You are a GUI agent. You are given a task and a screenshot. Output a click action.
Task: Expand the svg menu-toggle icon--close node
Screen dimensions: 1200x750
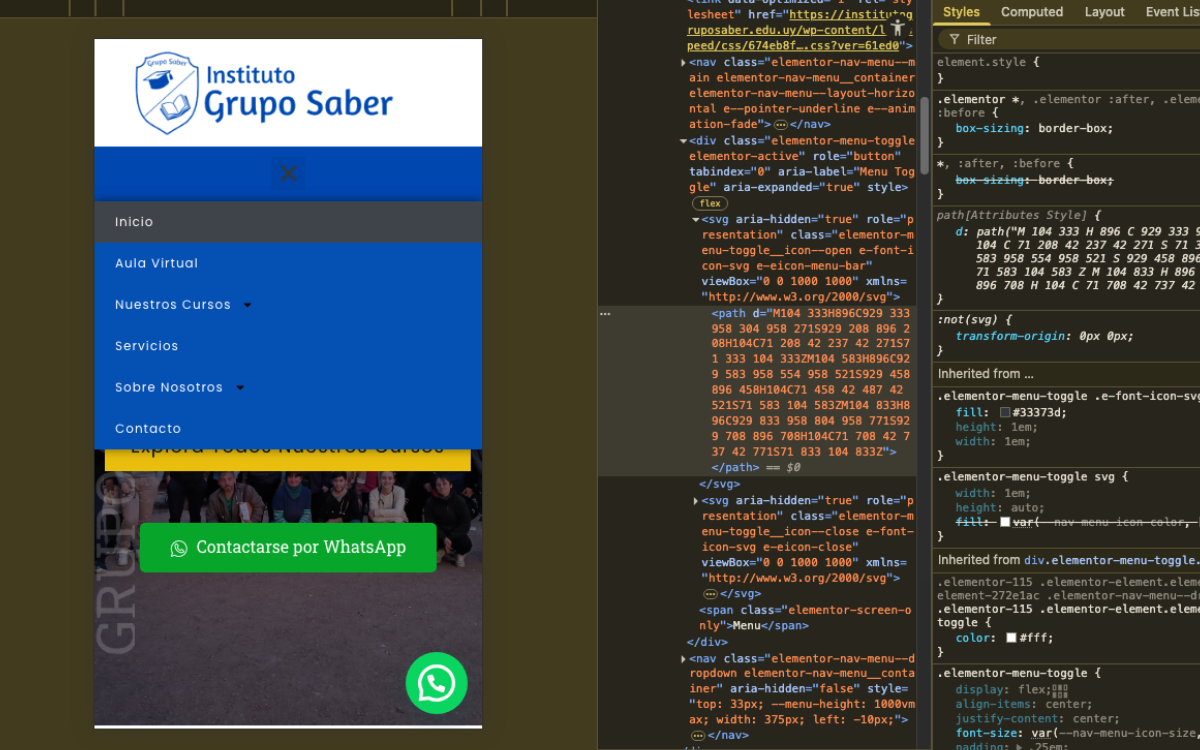pos(696,500)
